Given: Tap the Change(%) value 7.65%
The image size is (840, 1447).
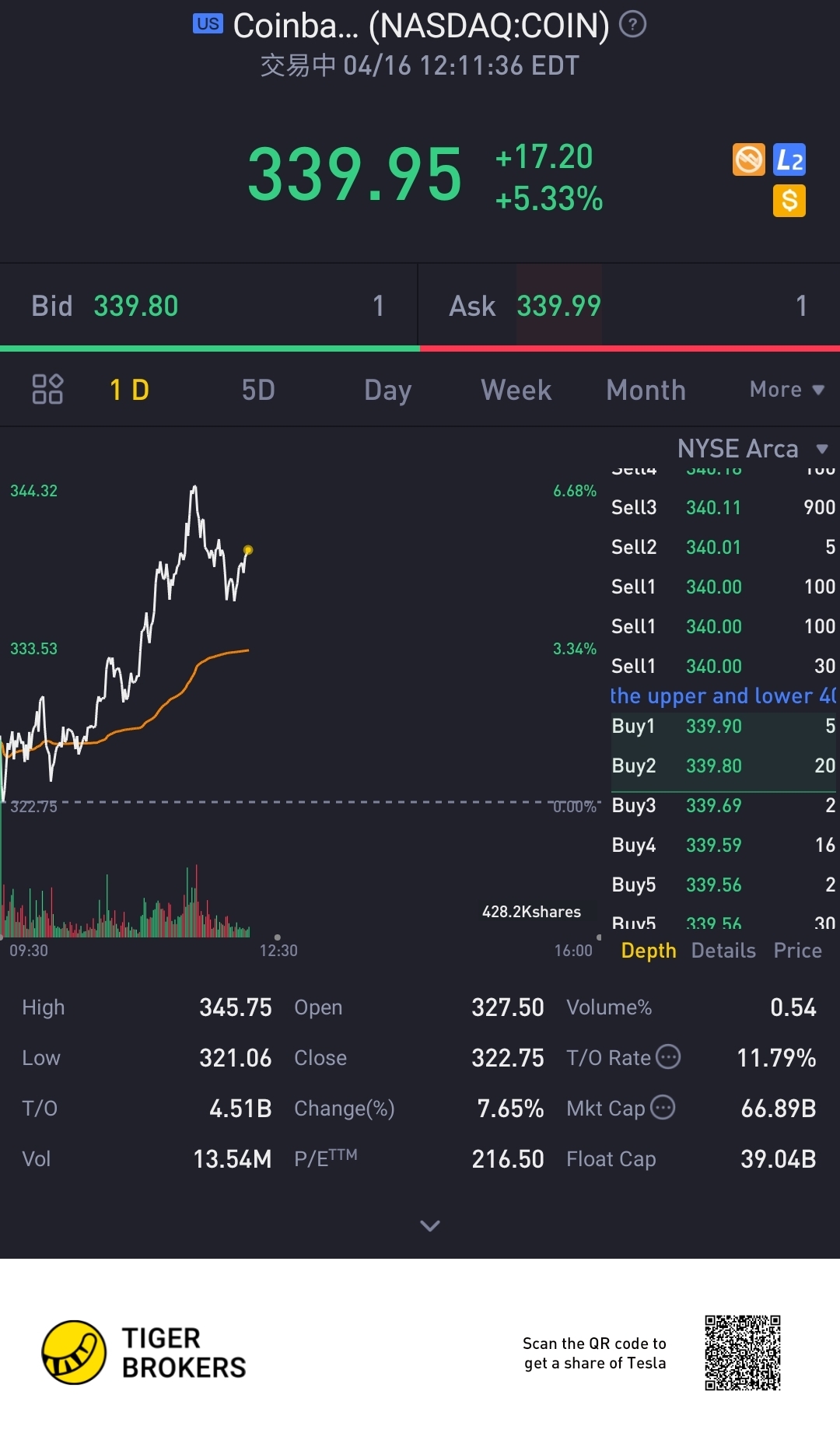Looking at the screenshot, I should (x=510, y=1109).
